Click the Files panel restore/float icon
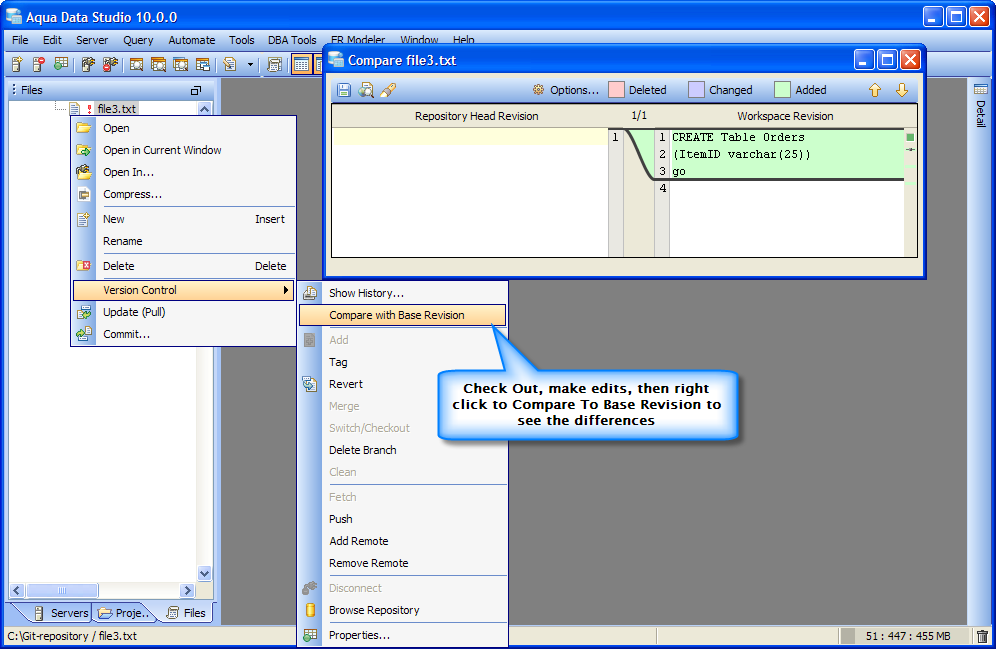Image resolution: width=996 pixels, height=649 pixels. tap(196, 90)
